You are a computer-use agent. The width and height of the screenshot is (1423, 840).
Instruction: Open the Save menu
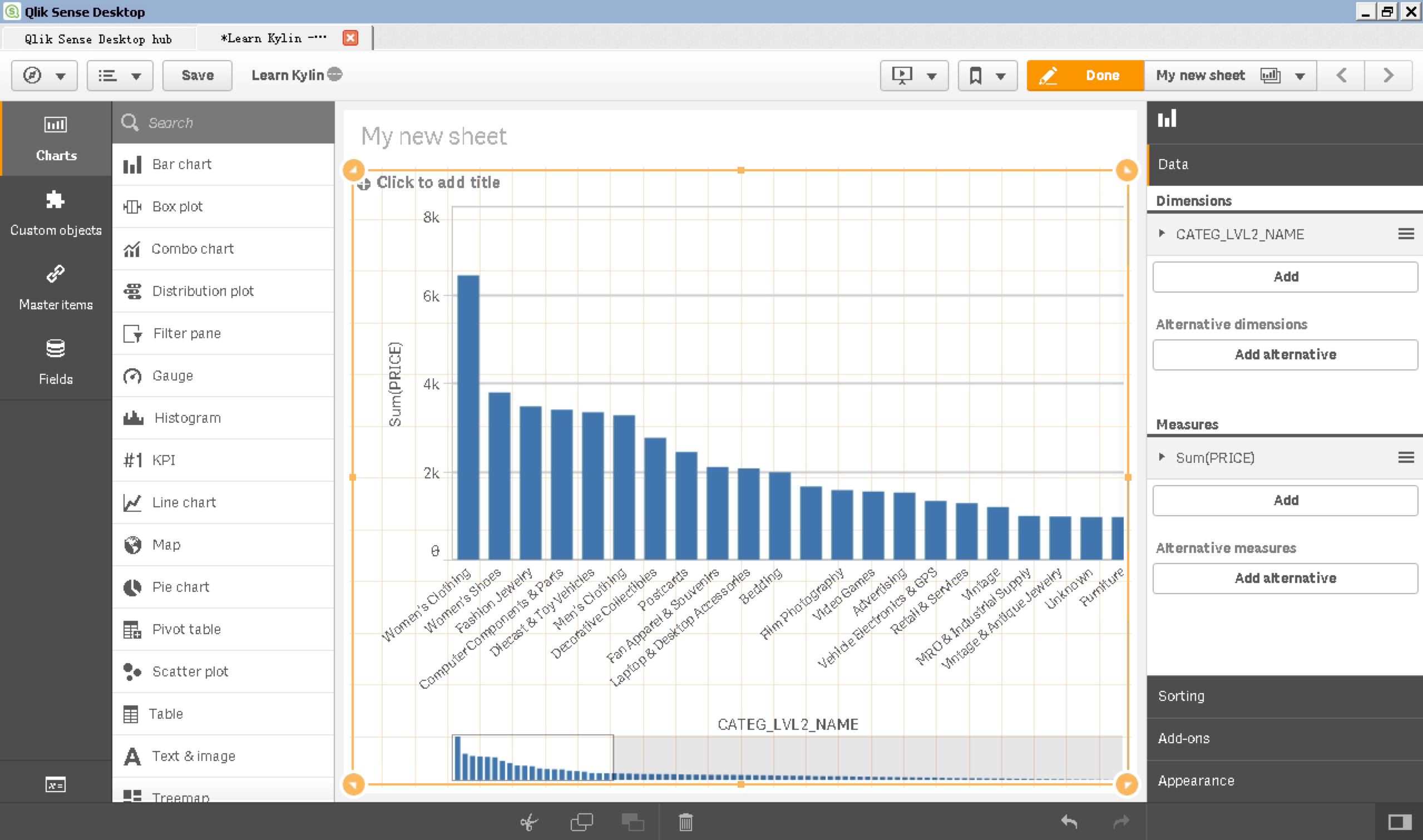coord(196,75)
